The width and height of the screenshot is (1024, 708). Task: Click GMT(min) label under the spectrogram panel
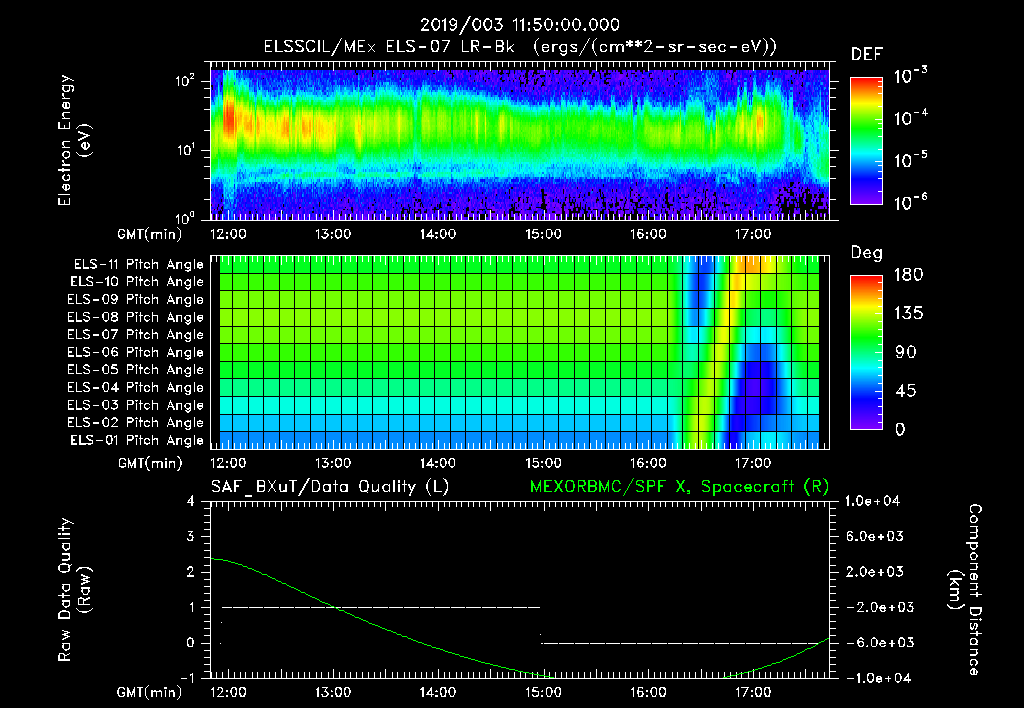coord(150,234)
